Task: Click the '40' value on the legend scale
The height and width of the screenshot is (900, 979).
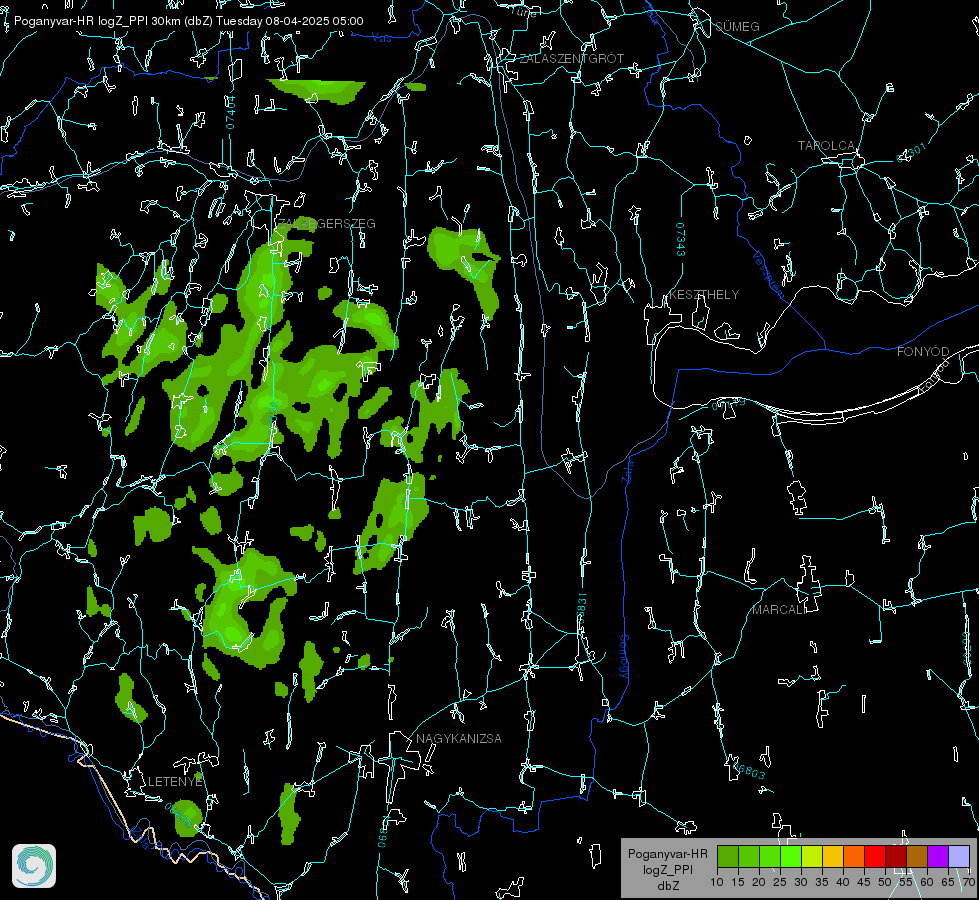Action: coord(843,883)
